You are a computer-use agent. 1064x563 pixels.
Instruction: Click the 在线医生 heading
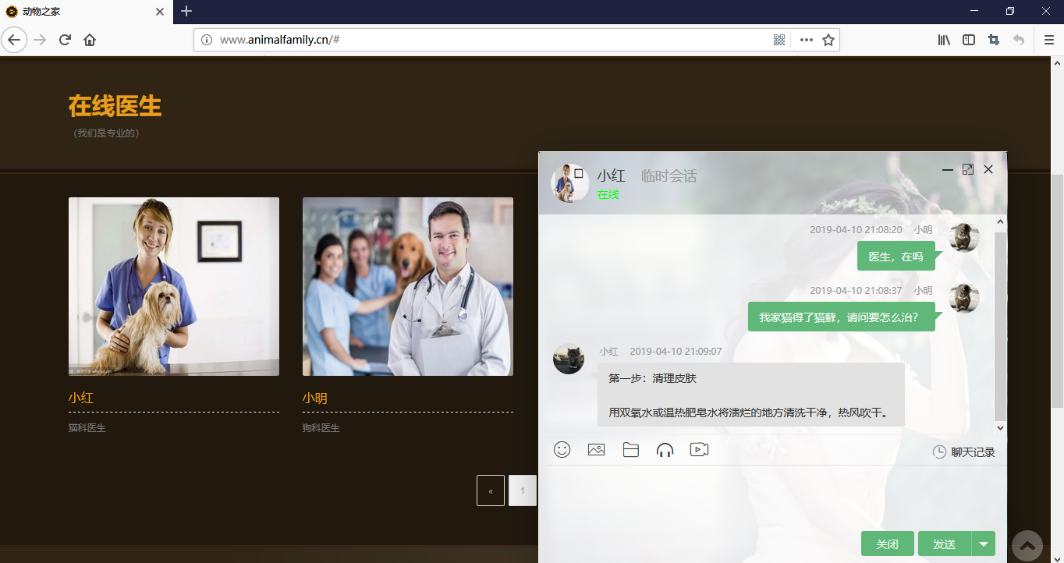(115, 106)
